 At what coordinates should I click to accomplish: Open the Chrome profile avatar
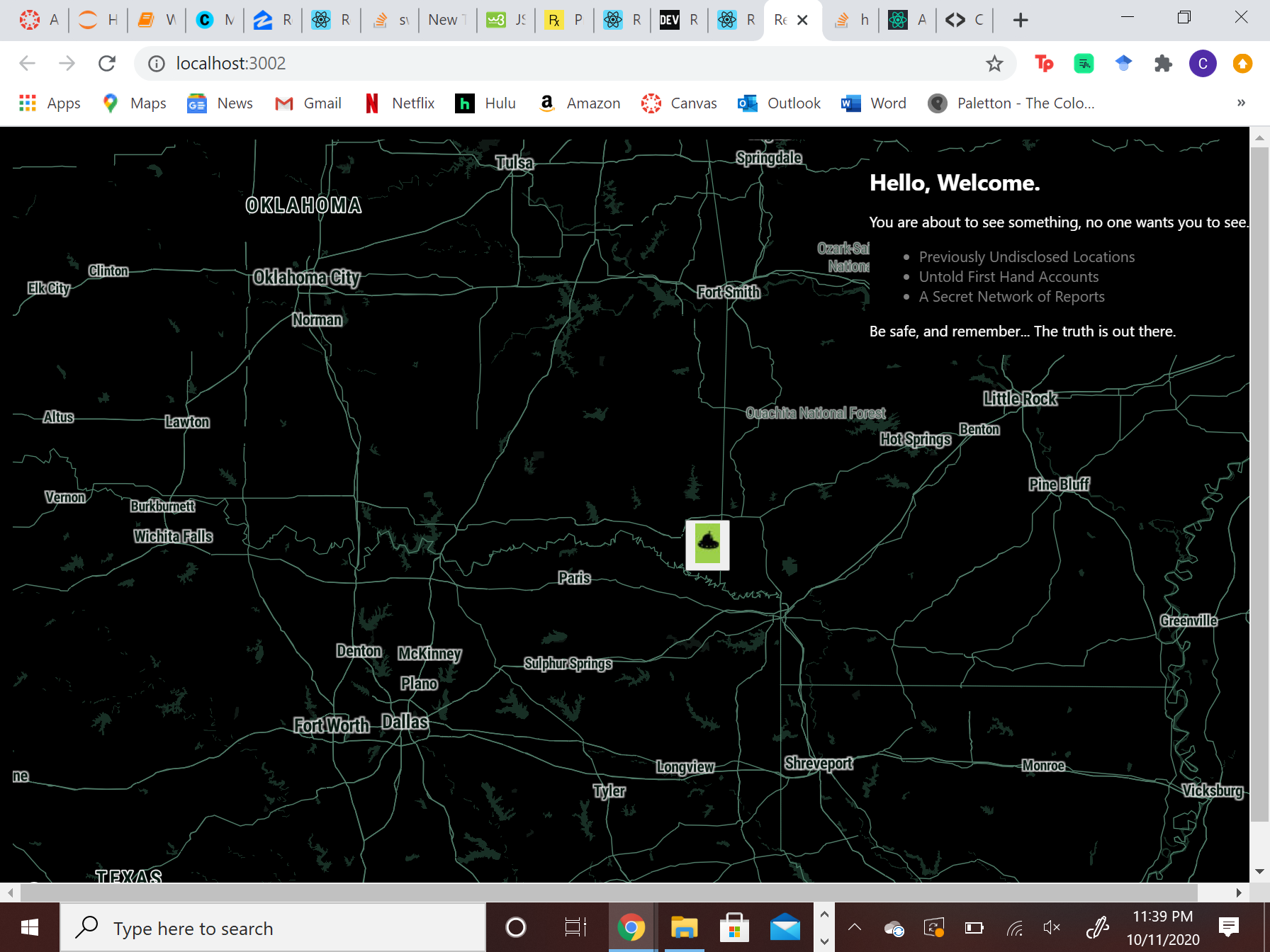pos(1203,63)
